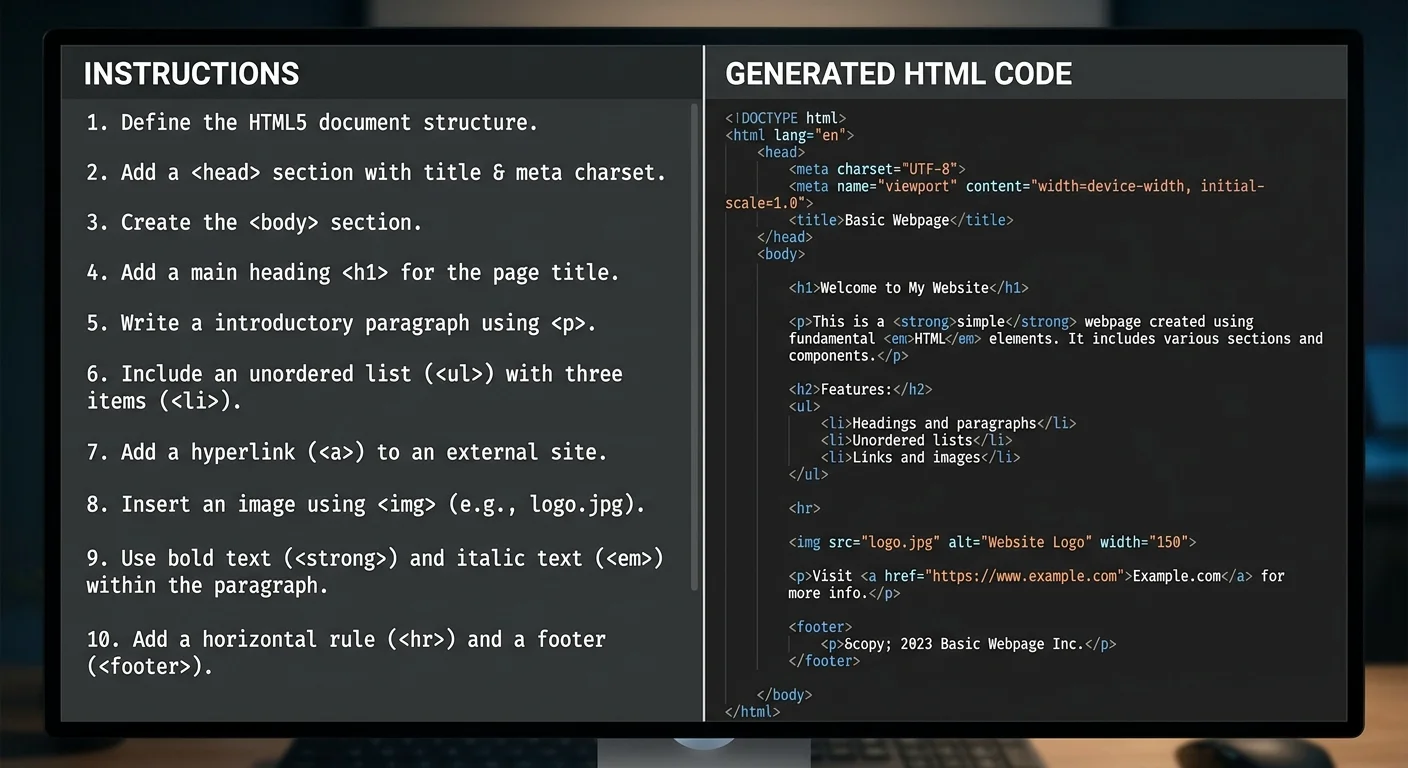Select instruction 10 about horizontal rule and footer
Screen dimensions: 1408x768
click(x=346, y=652)
